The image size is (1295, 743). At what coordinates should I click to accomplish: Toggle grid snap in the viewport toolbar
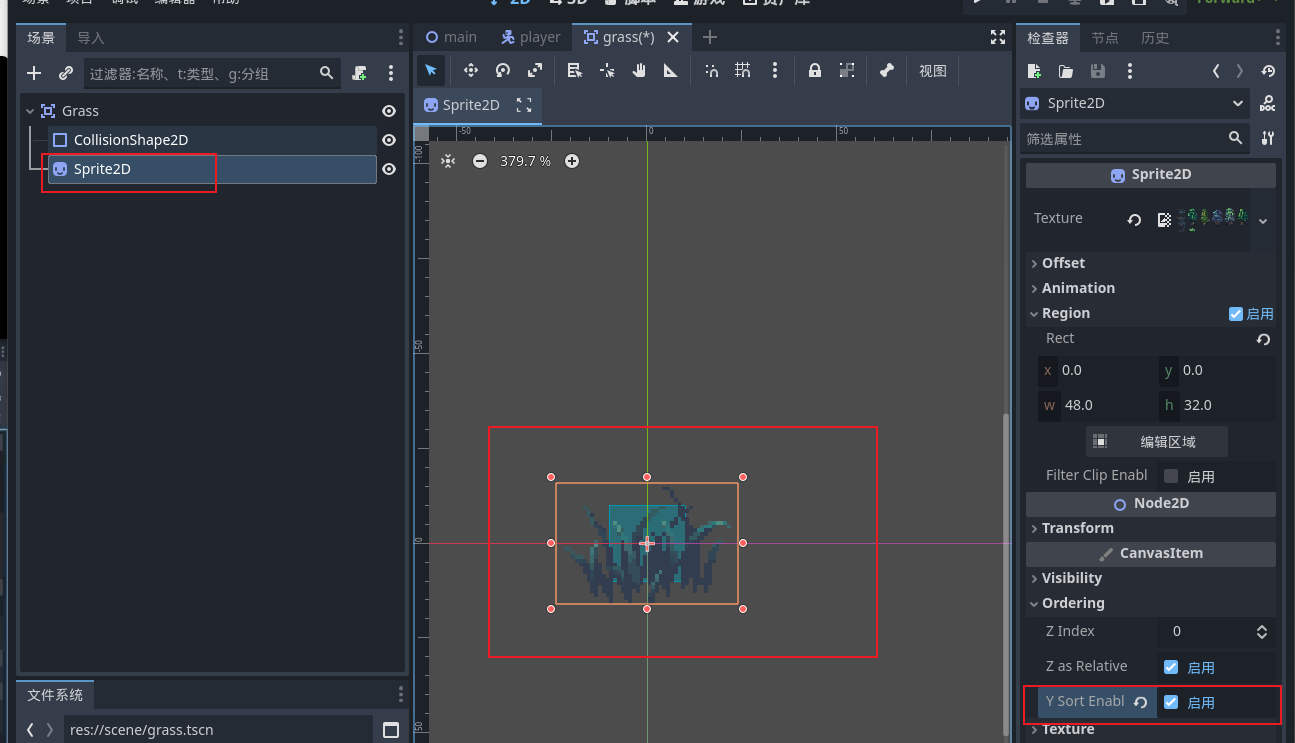[743, 70]
